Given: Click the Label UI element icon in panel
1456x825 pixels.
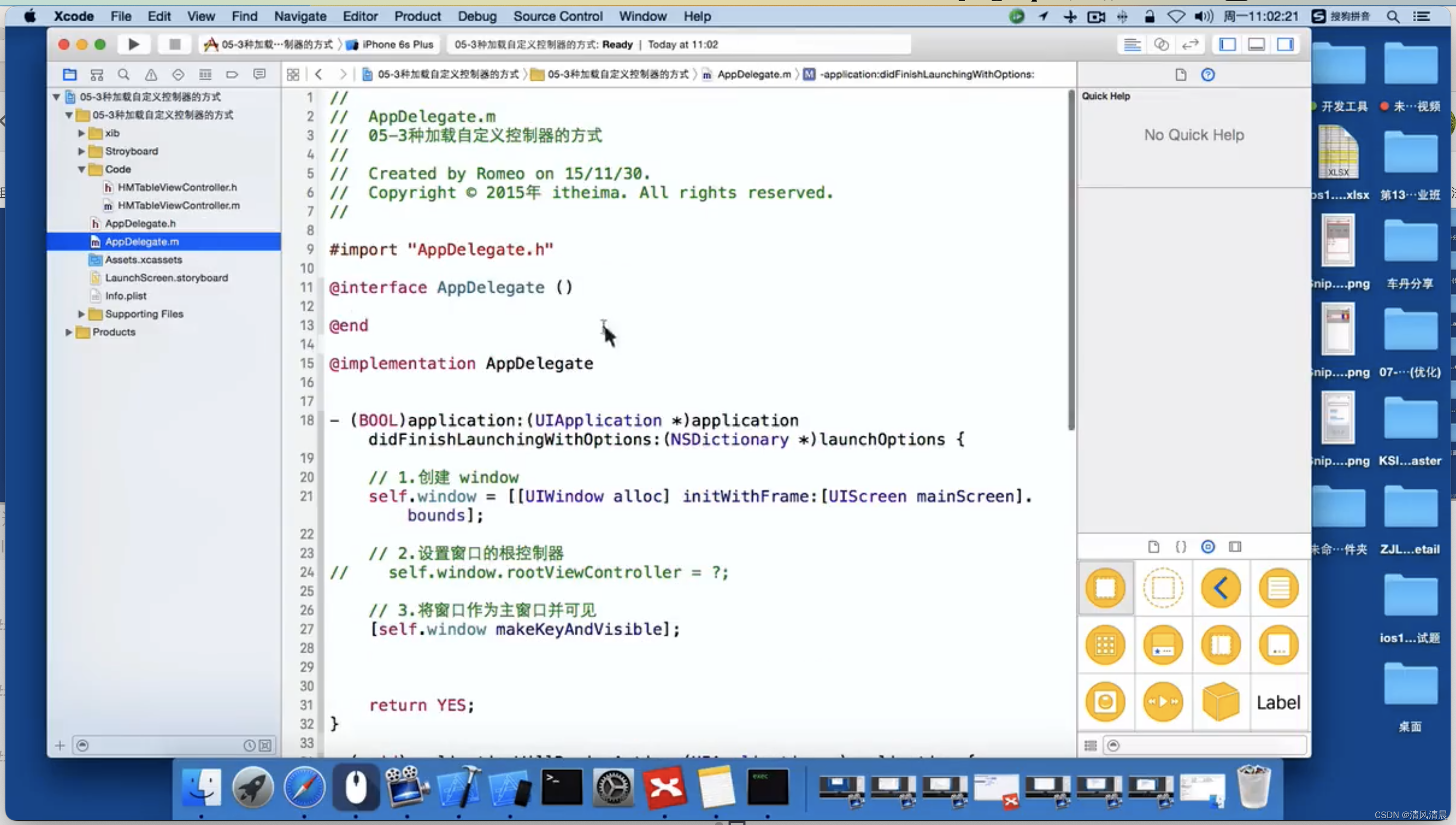Looking at the screenshot, I should tap(1278, 702).
